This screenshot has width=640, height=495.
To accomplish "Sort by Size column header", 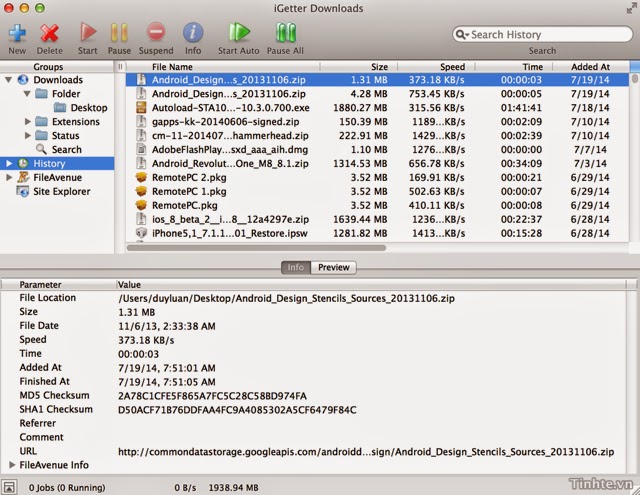I will [x=358, y=67].
